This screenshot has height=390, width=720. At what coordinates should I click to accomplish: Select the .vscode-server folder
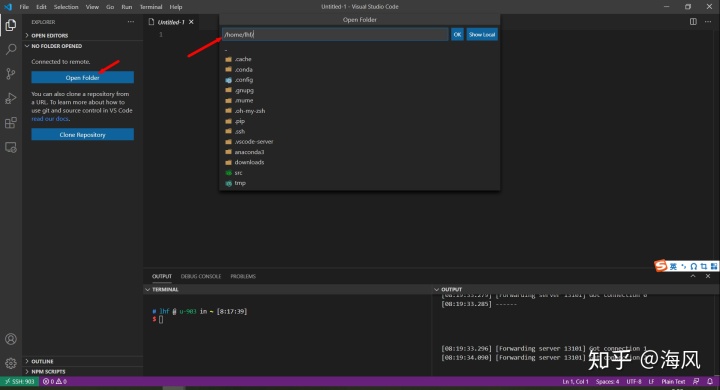(x=359, y=141)
